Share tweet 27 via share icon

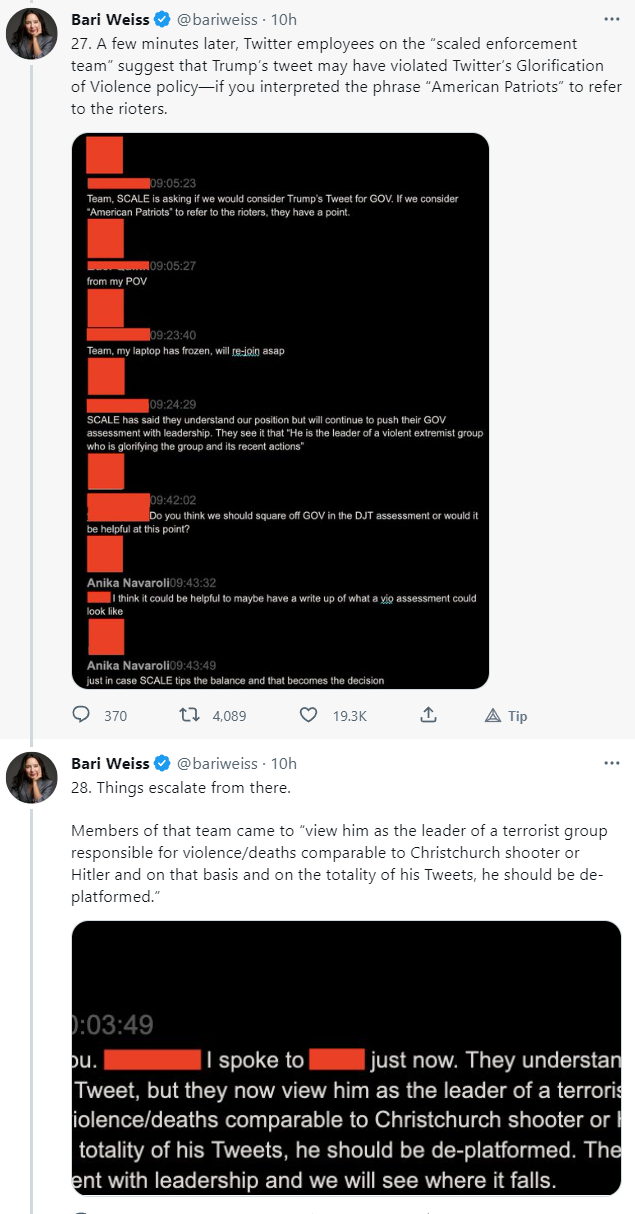click(427, 715)
